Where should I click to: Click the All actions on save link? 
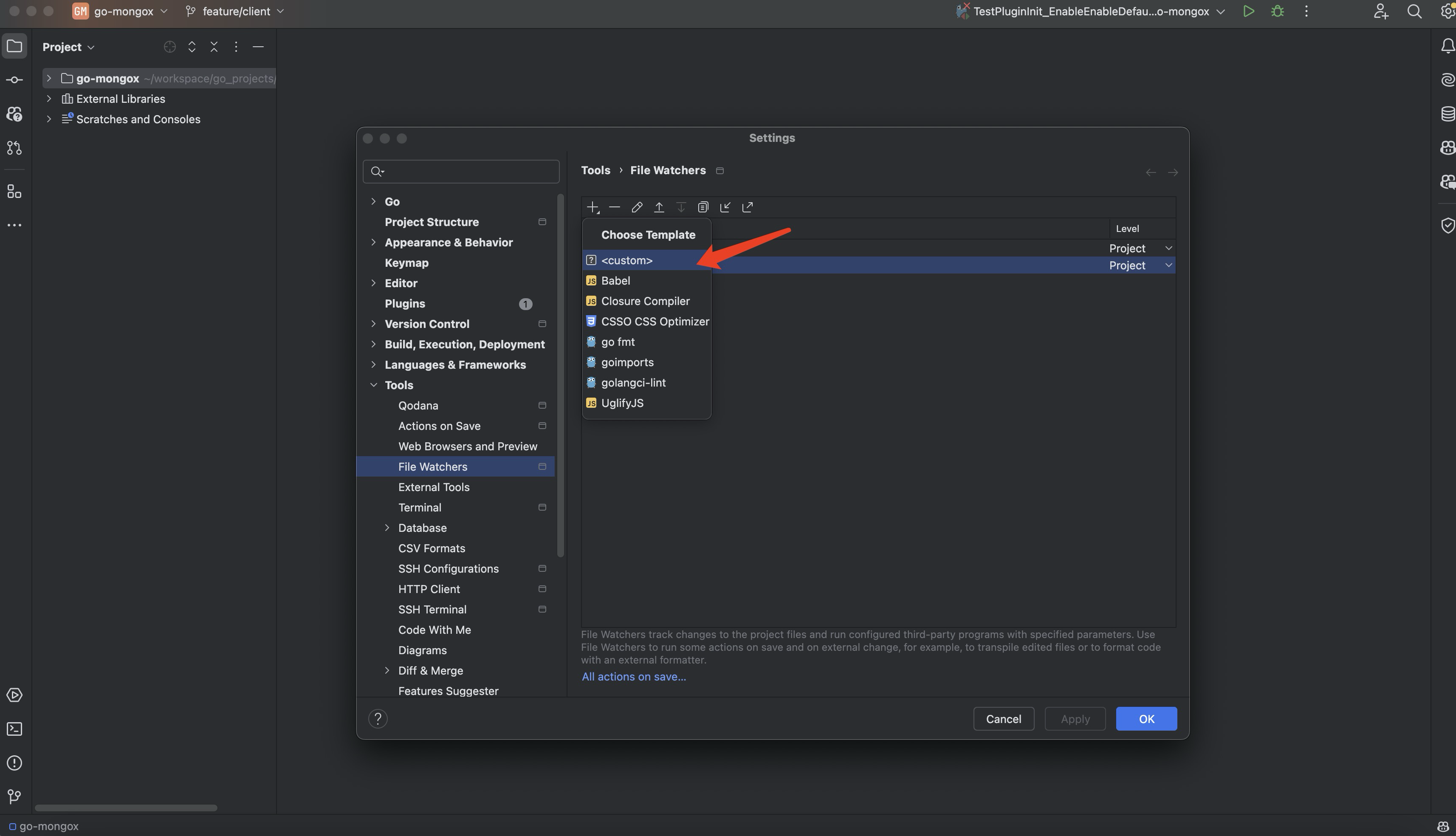pyautogui.click(x=634, y=676)
